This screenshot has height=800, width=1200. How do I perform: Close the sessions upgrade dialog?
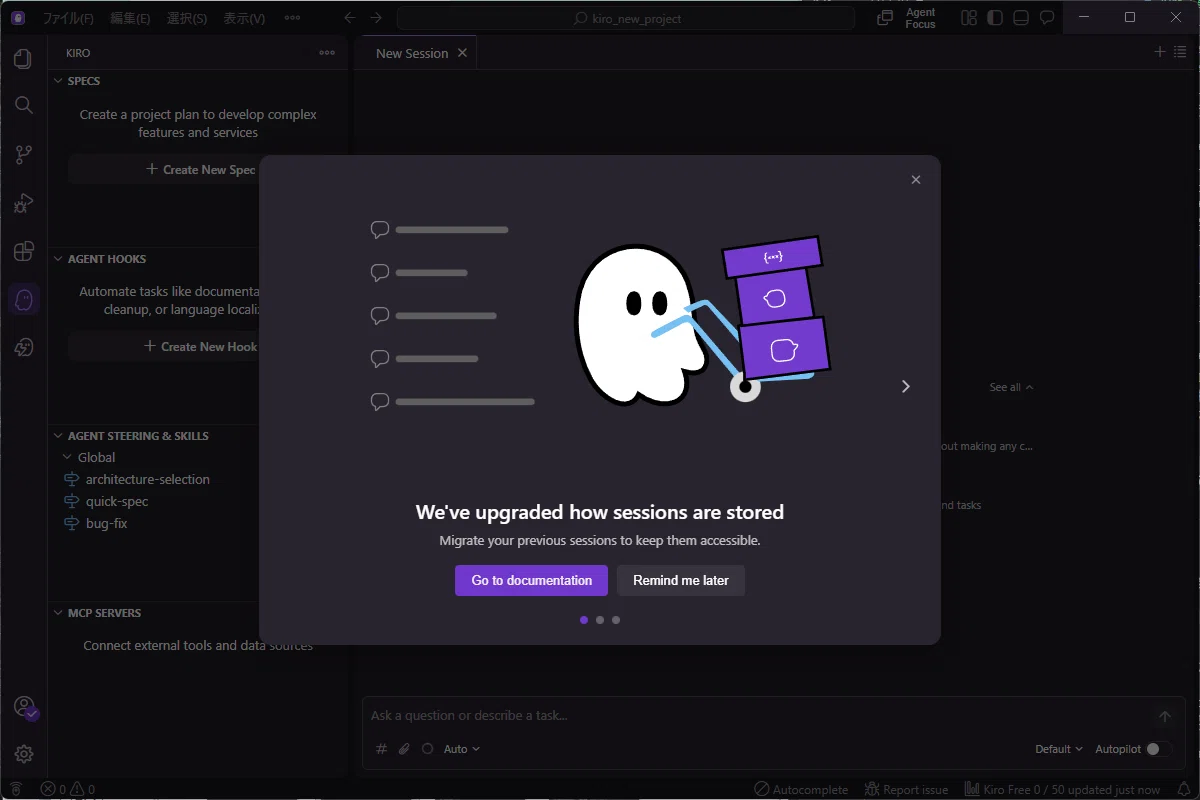(916, 180)
